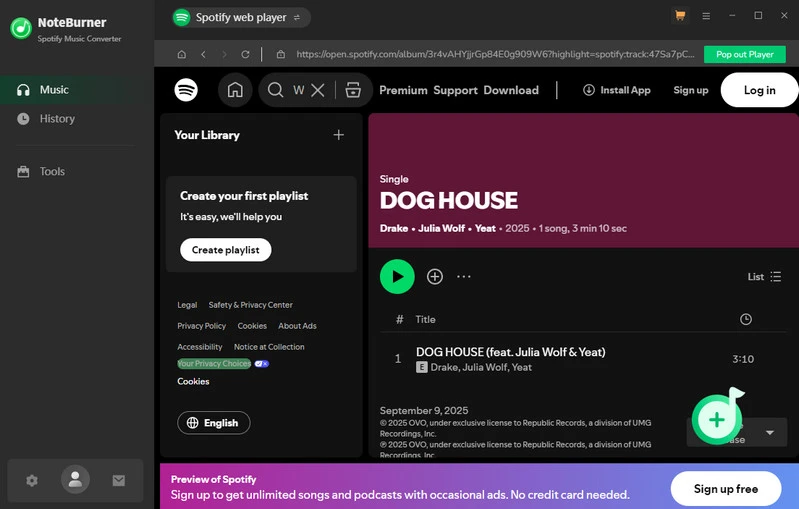799x509 pixels.
Task: Open NoteBurner settings gear icon
Action: [32, 480]
